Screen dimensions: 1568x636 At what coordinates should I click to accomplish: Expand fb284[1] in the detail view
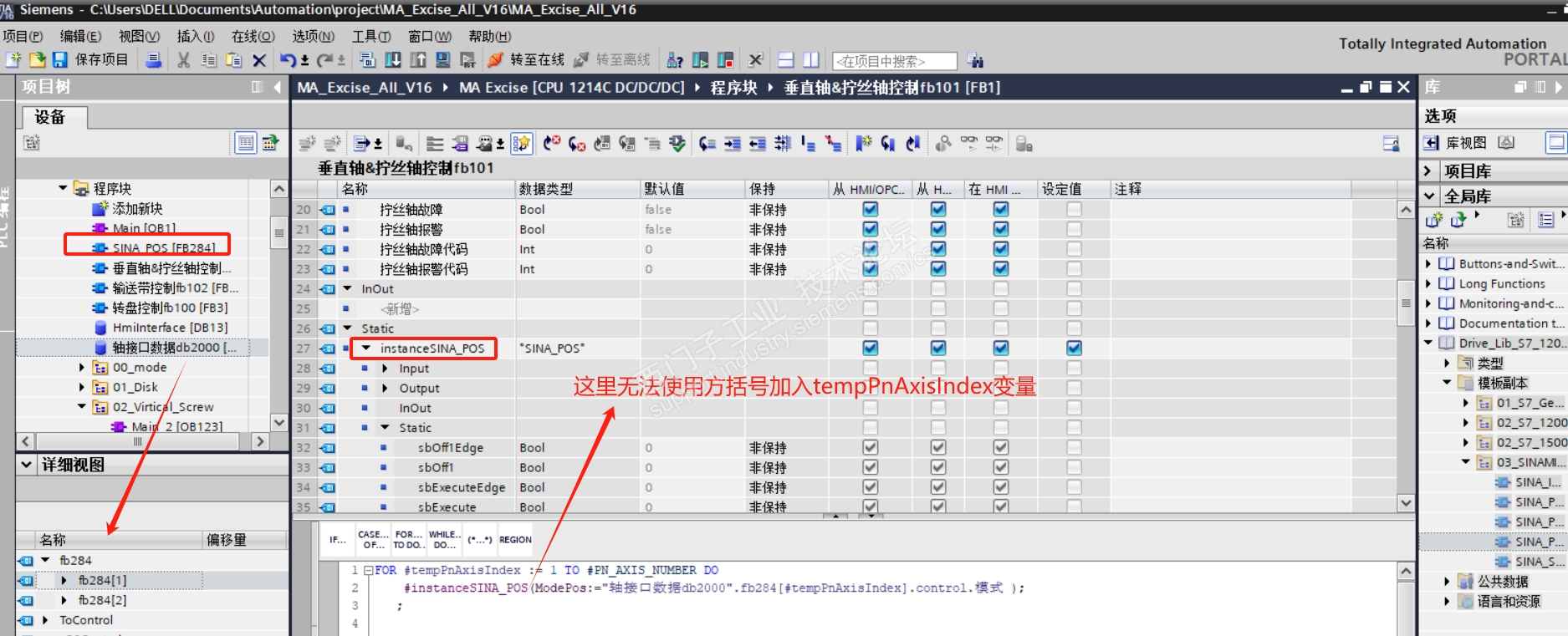(64, 580)
